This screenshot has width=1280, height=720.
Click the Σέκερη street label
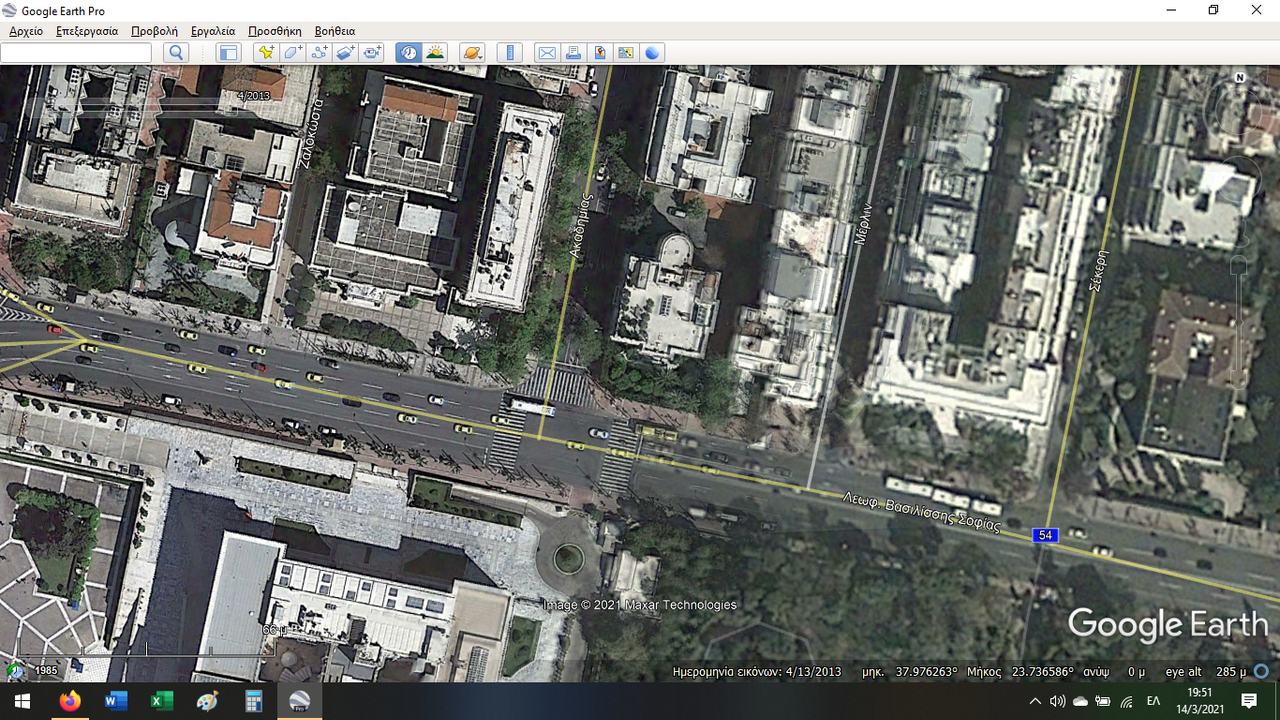(x=1098, y=270)
